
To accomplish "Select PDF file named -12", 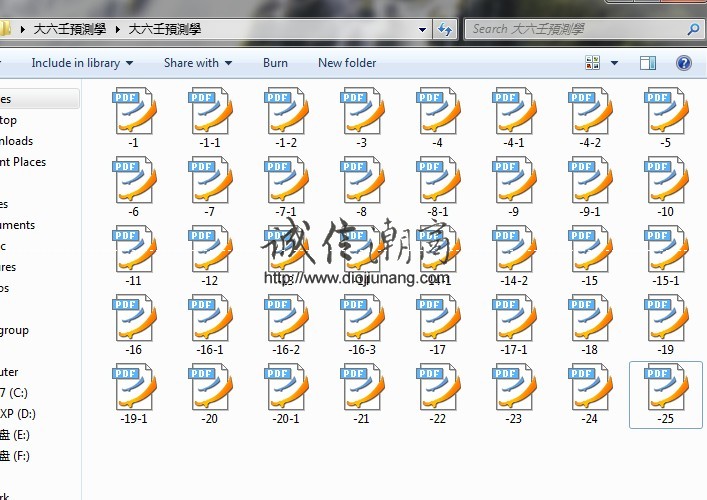I will click(210, 256).
